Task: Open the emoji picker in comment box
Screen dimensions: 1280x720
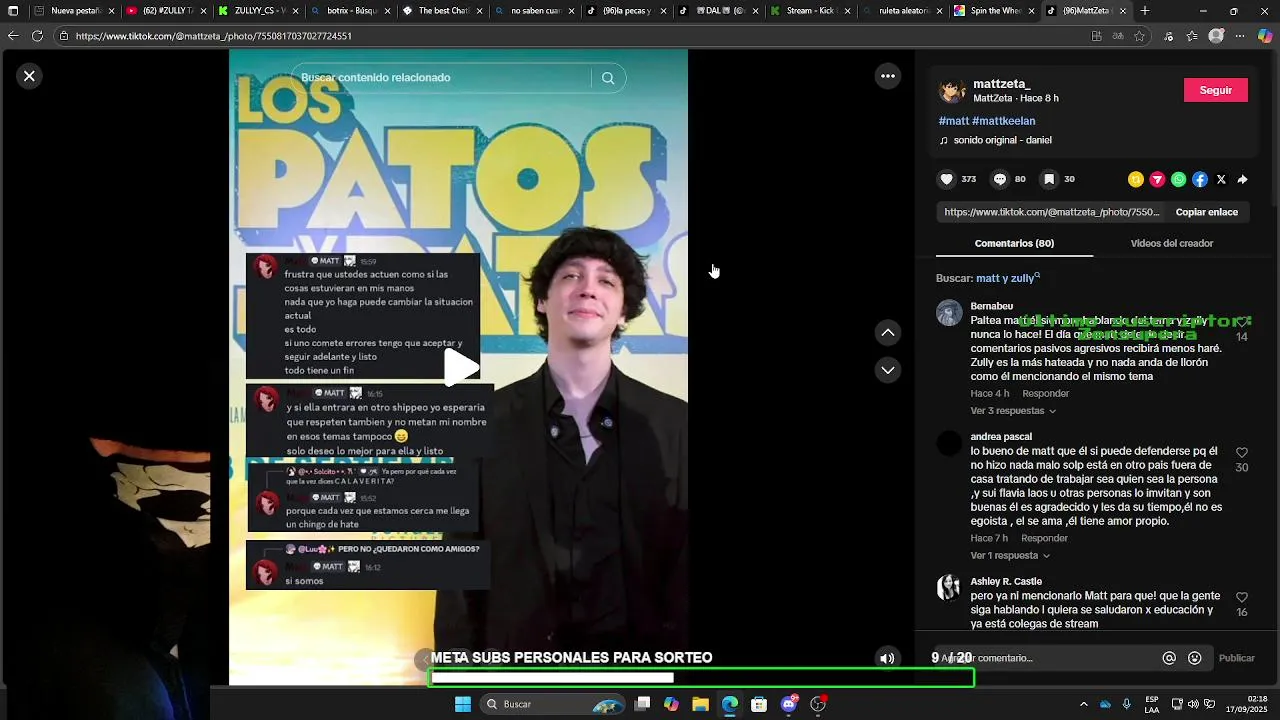Action: point(1194,658)
